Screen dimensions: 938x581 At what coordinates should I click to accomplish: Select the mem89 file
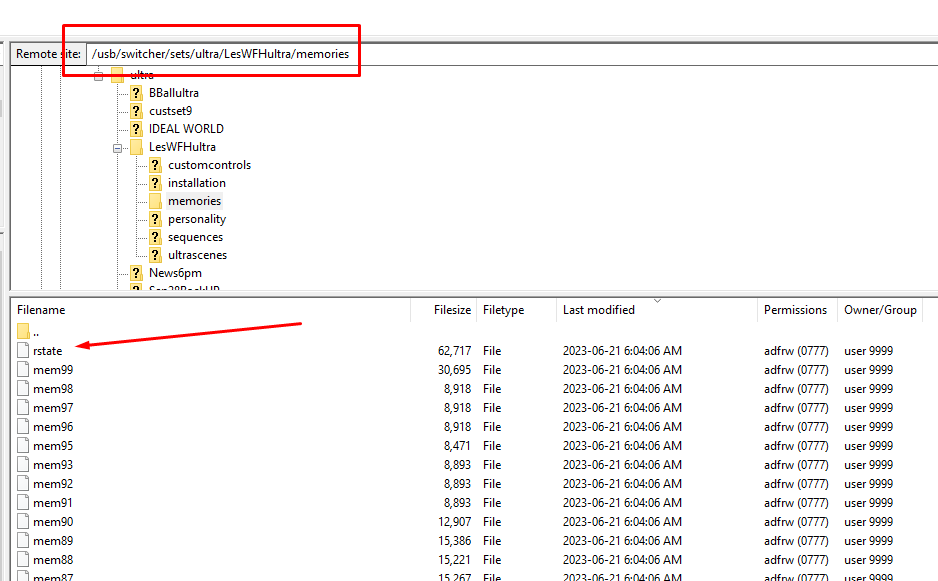(x=53, y=541)
